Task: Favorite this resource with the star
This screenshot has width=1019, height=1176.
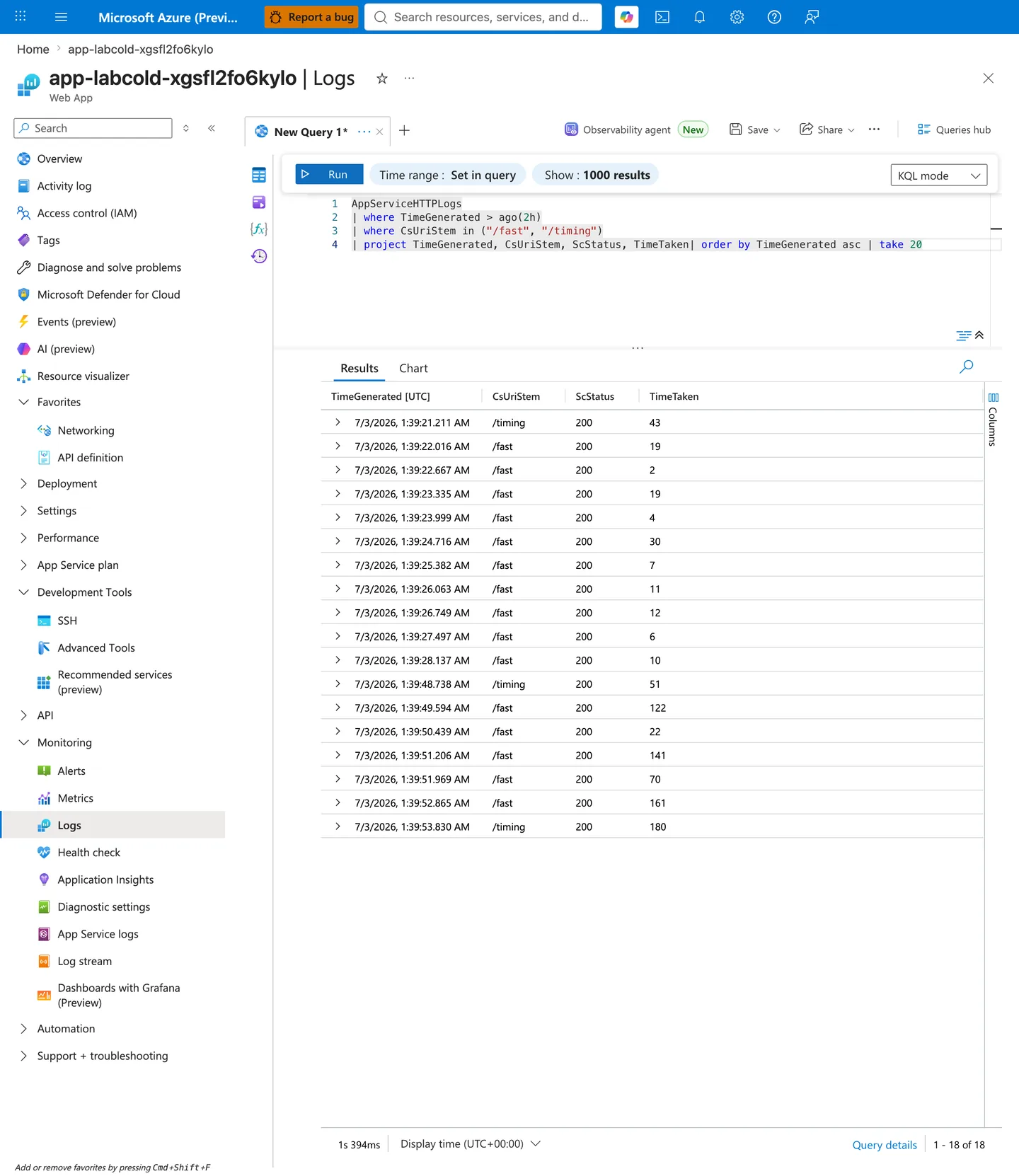Action: click(x=382, y=79)
